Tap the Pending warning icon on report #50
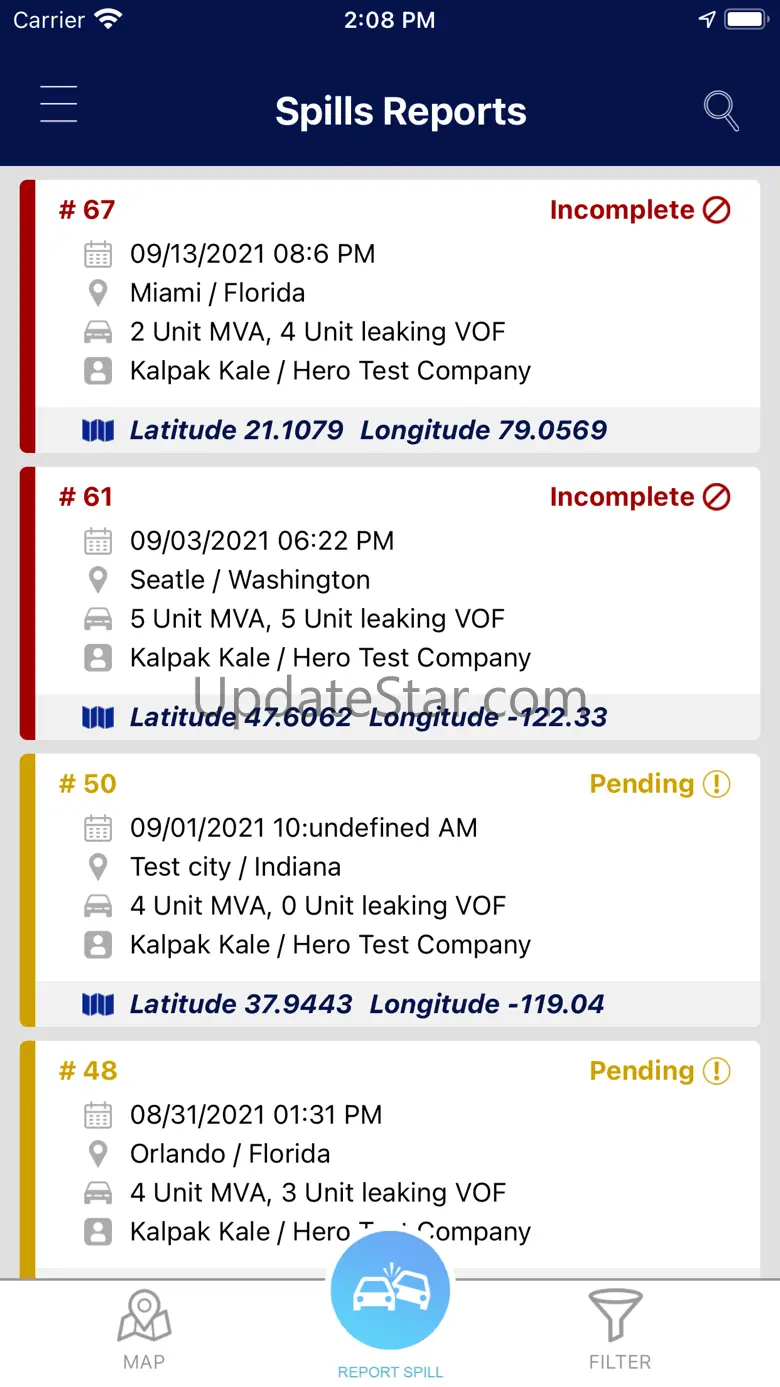The image size is (780, 1387). (717, 784)
